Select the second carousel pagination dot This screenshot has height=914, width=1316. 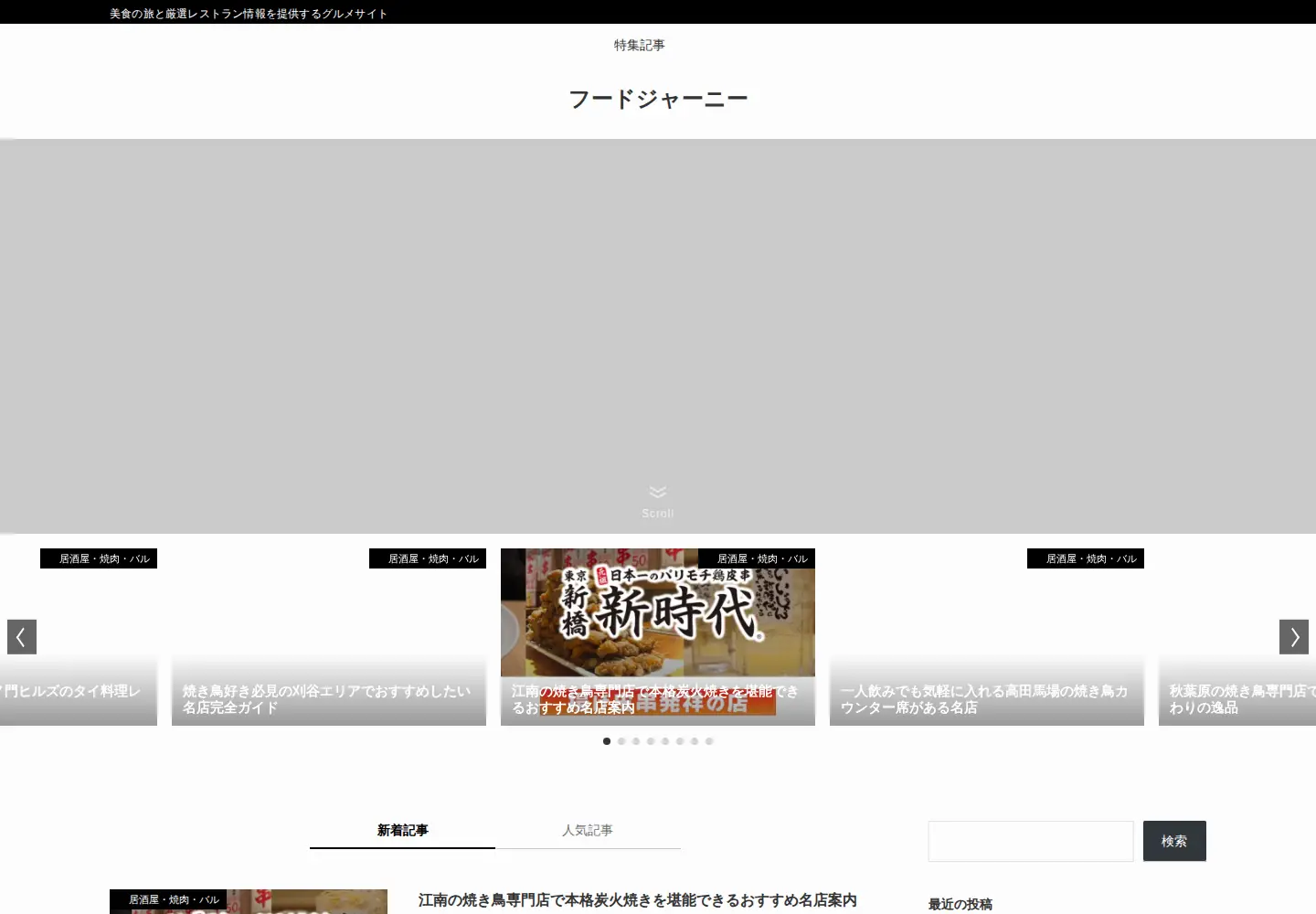pos(621,741)
